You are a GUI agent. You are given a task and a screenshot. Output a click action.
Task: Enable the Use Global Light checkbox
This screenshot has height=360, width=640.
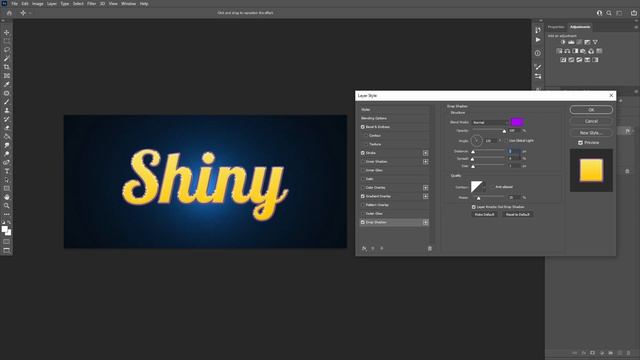point(506,140)
